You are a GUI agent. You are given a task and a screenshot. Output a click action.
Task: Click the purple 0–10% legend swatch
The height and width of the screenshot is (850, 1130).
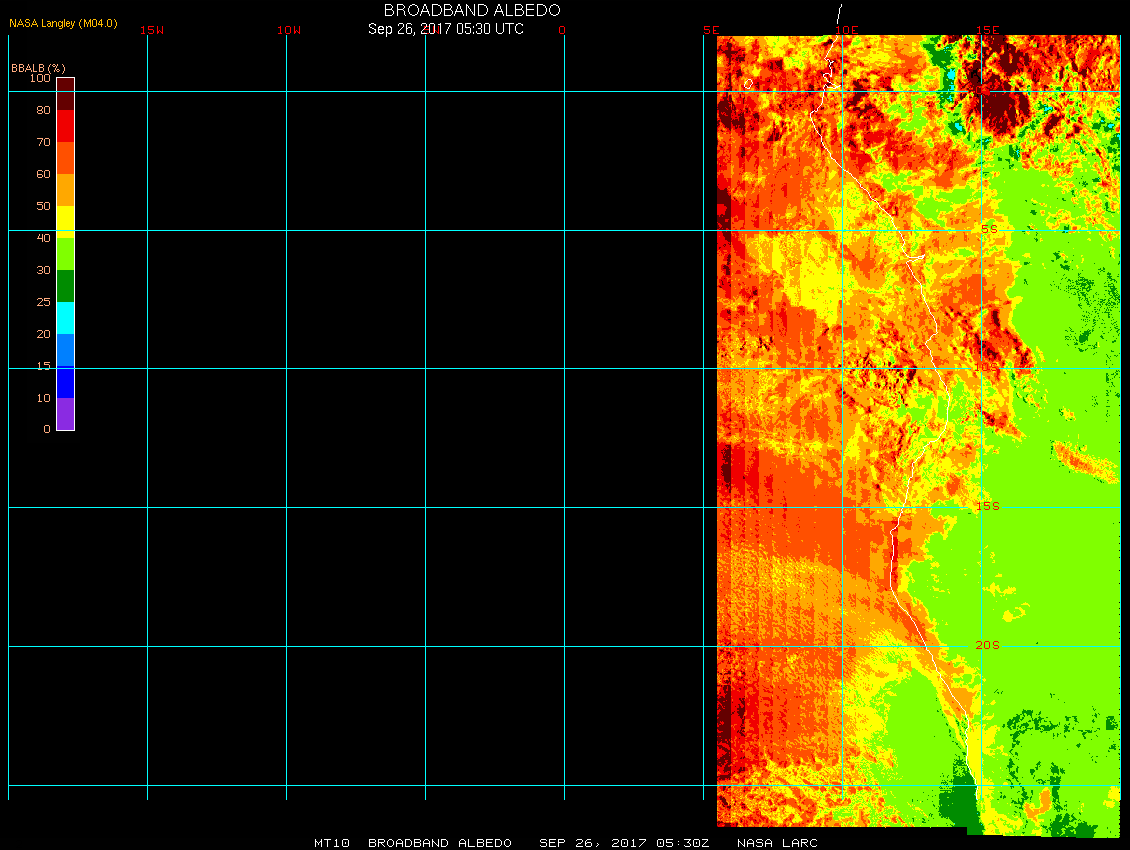[x=65, y=414]
